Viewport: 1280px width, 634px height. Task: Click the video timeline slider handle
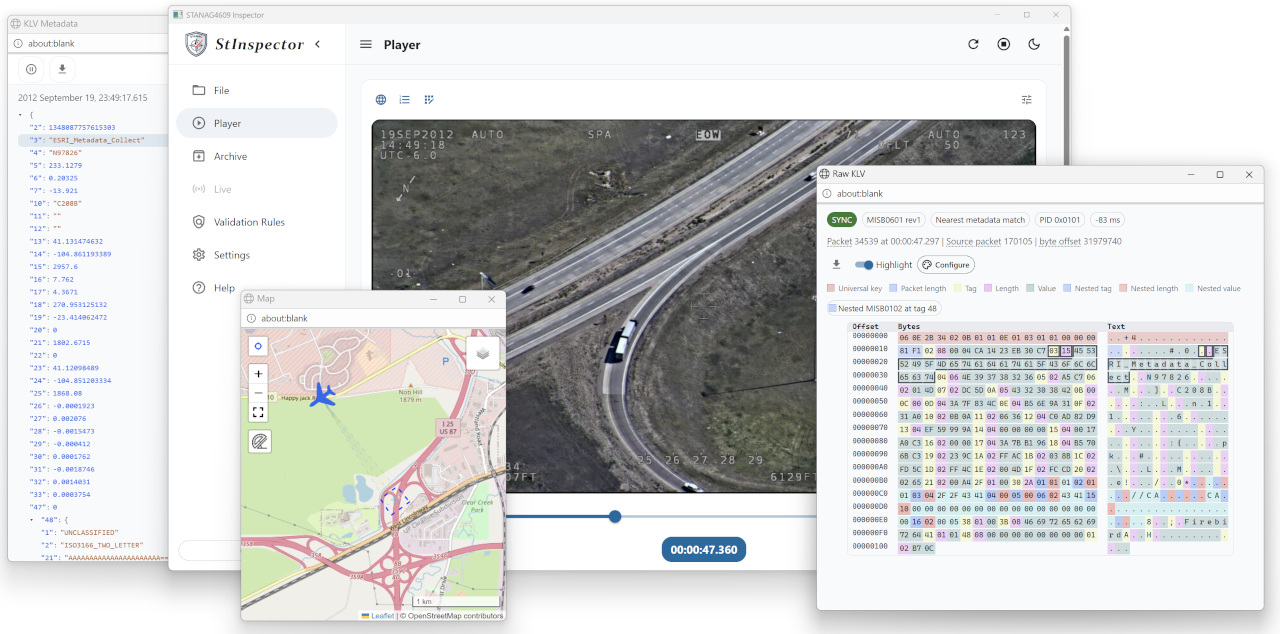(615, 516)
